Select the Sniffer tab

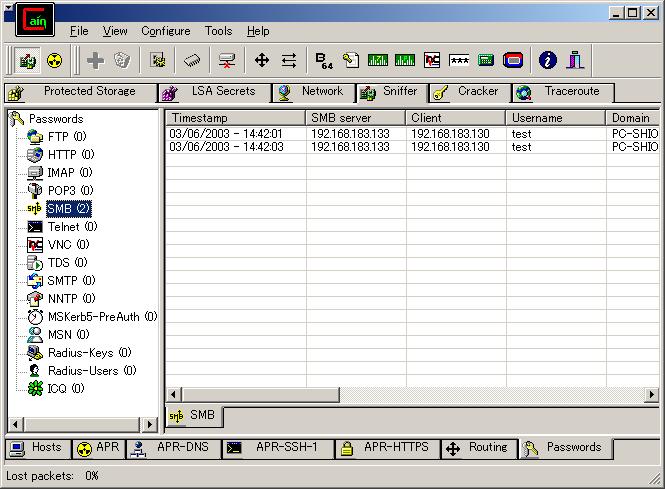[391, 92]
